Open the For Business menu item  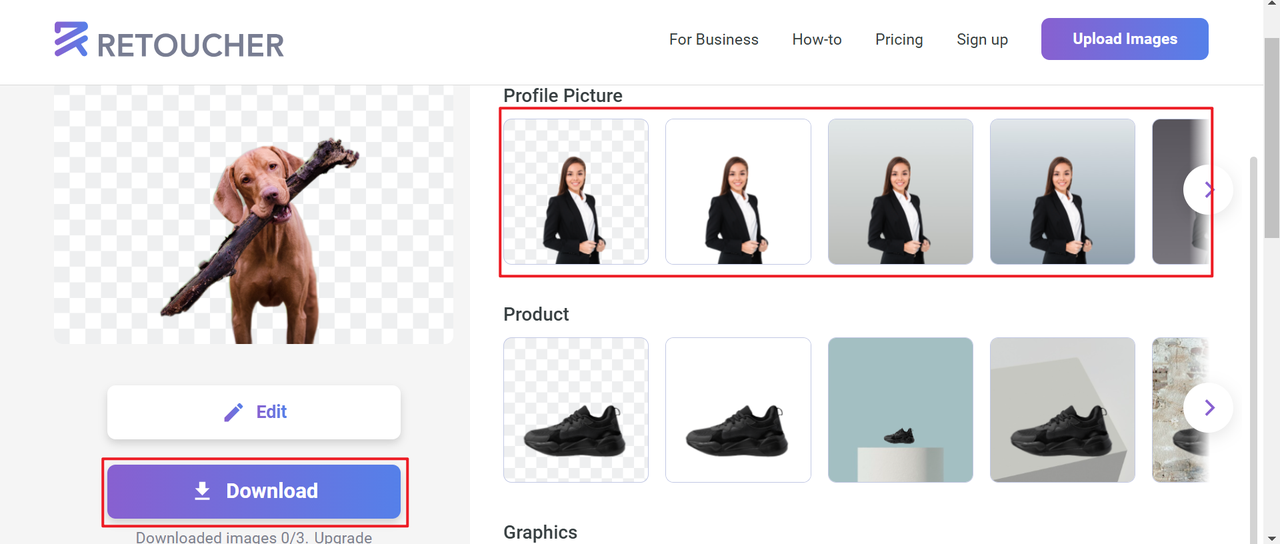[714, 39]
